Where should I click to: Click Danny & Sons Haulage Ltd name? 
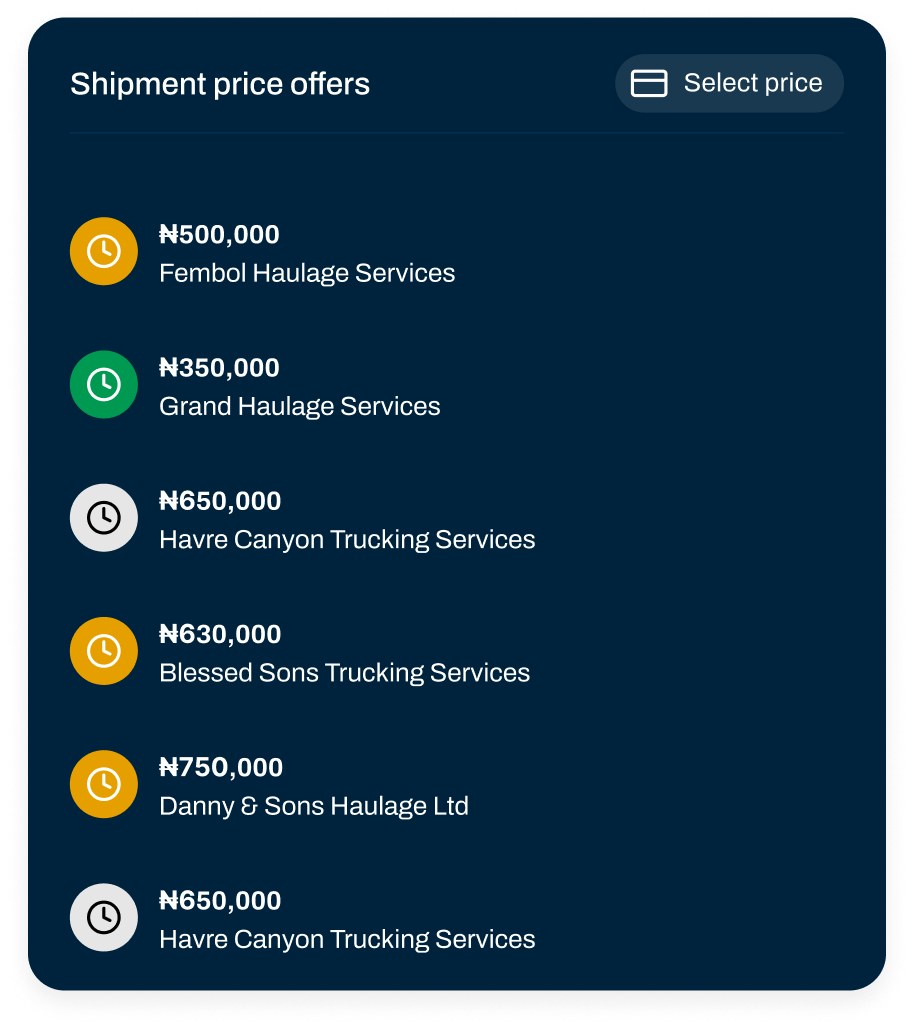(314, 806)
